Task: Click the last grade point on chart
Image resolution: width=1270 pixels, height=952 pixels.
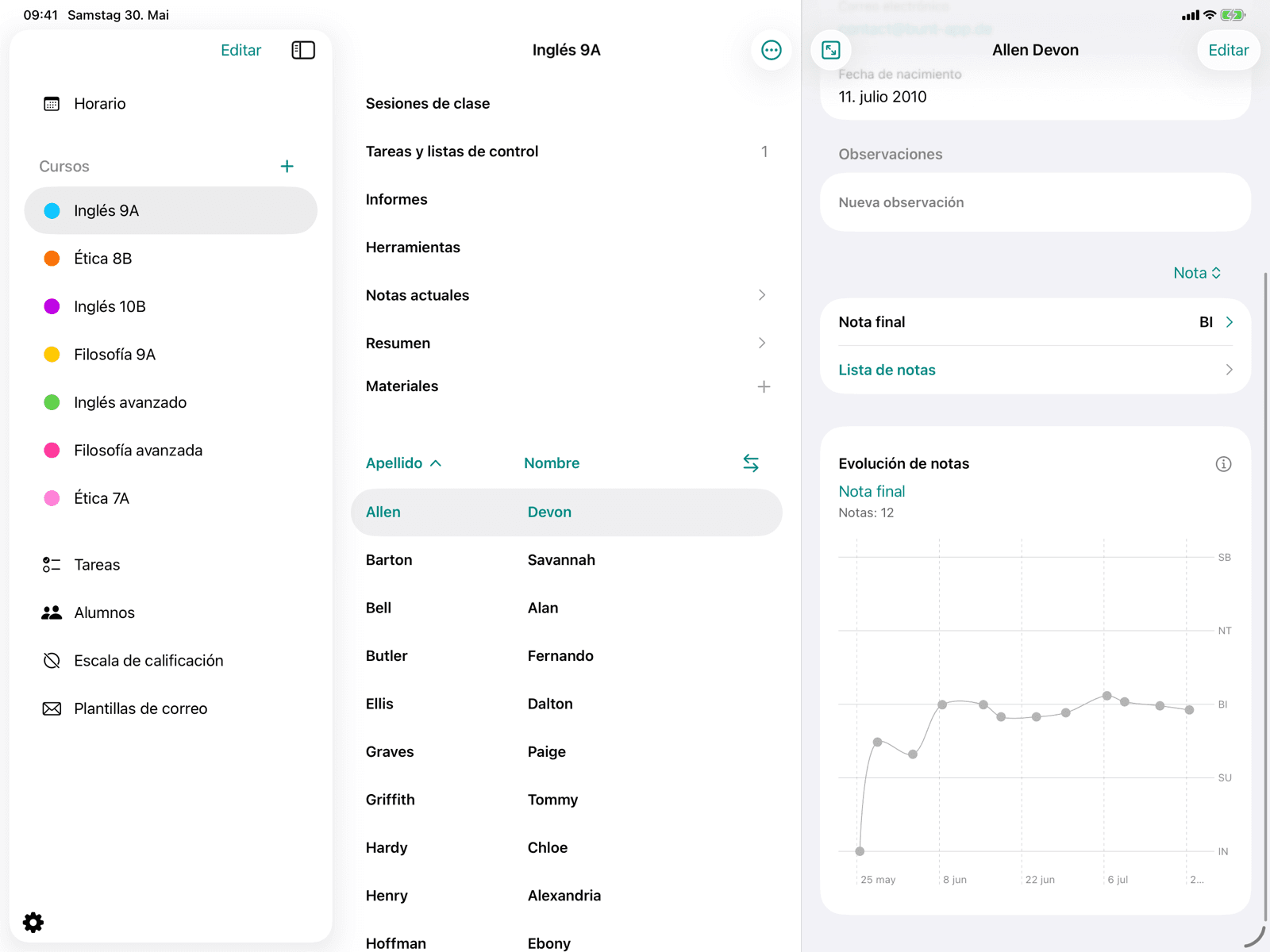Action: 1189,710
